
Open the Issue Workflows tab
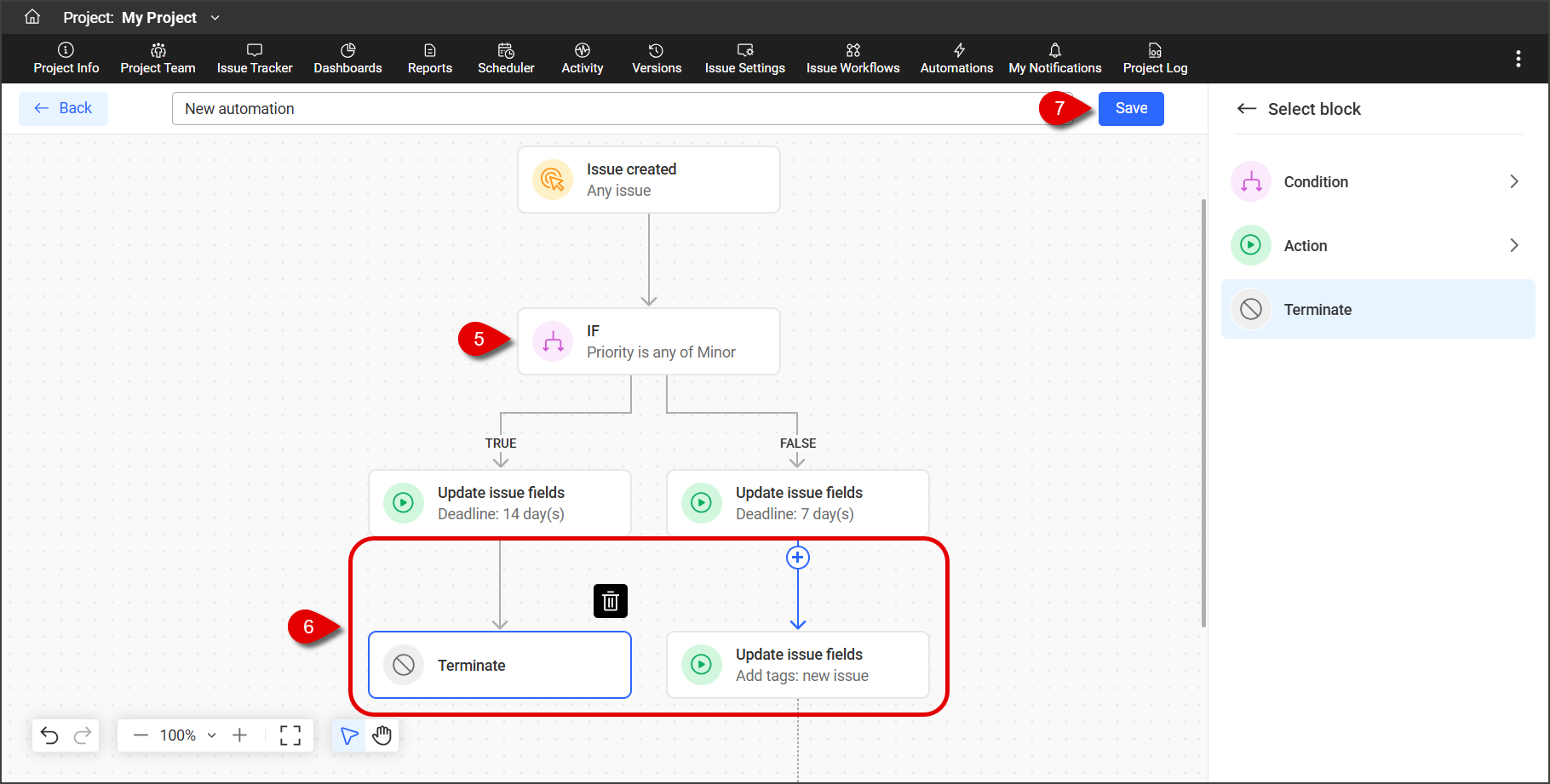click(x=852, y=59)
